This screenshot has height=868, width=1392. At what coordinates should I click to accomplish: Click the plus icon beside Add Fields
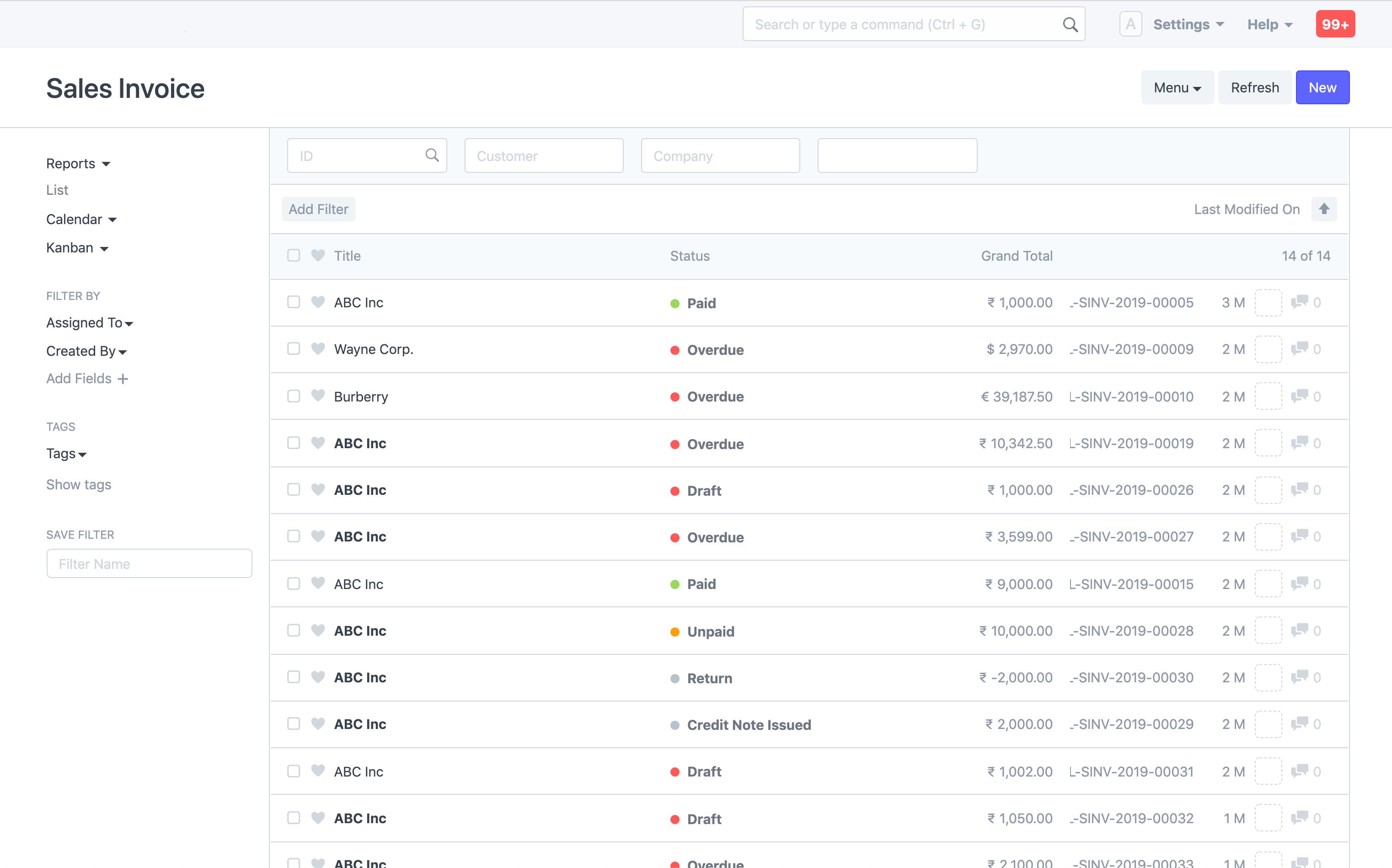(x=123, y=379)
